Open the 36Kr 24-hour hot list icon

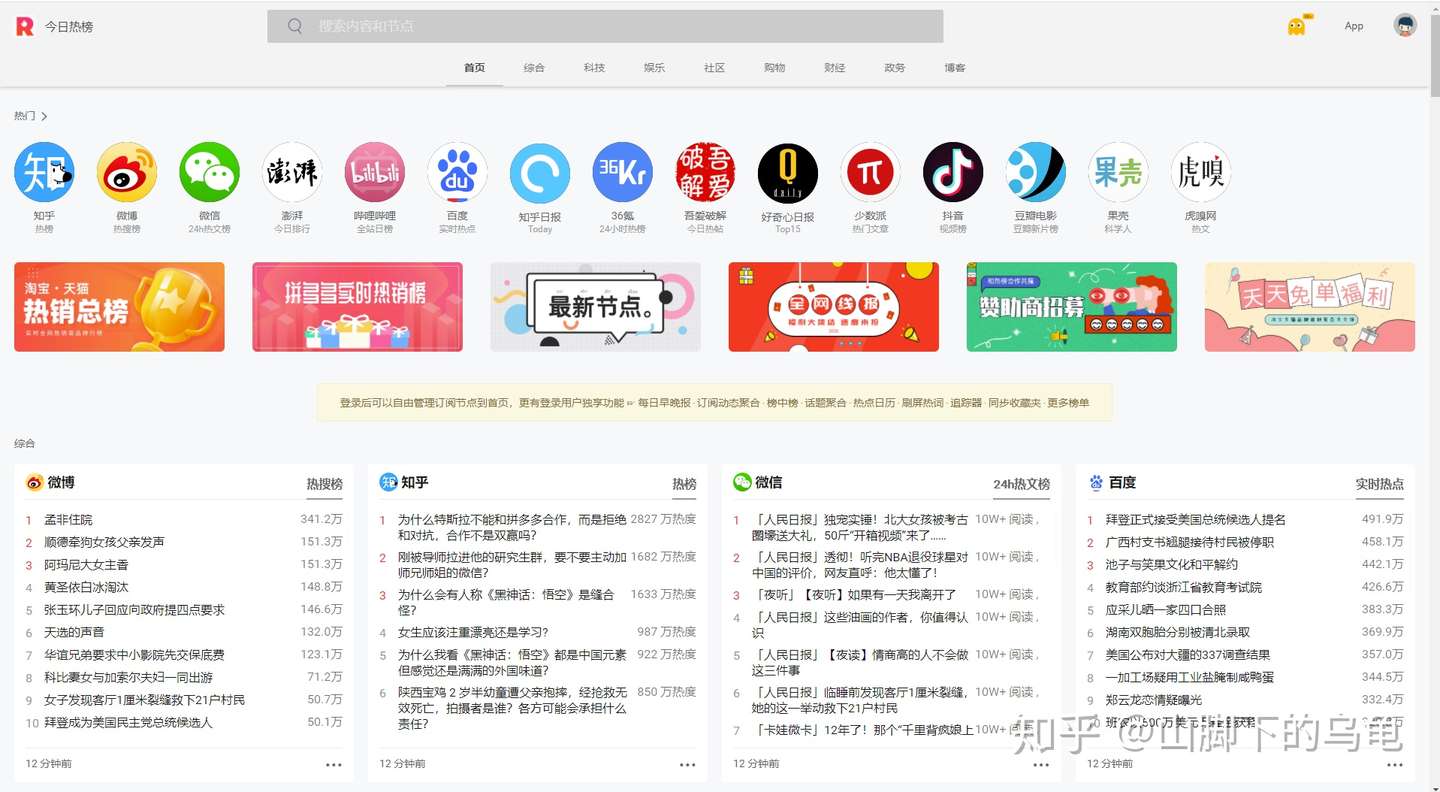point(623,172)
